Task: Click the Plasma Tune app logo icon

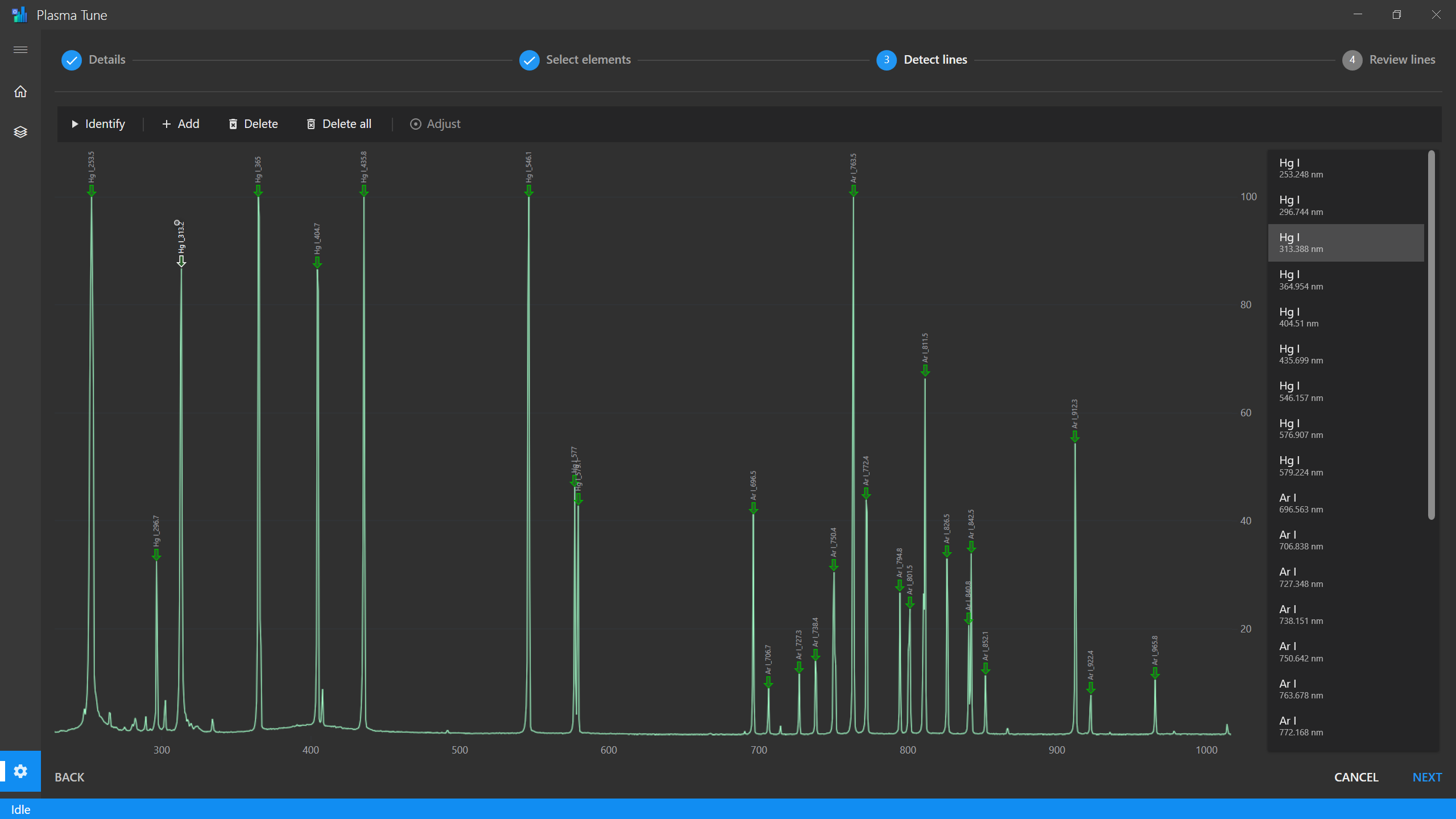Action: pos(20,15)
